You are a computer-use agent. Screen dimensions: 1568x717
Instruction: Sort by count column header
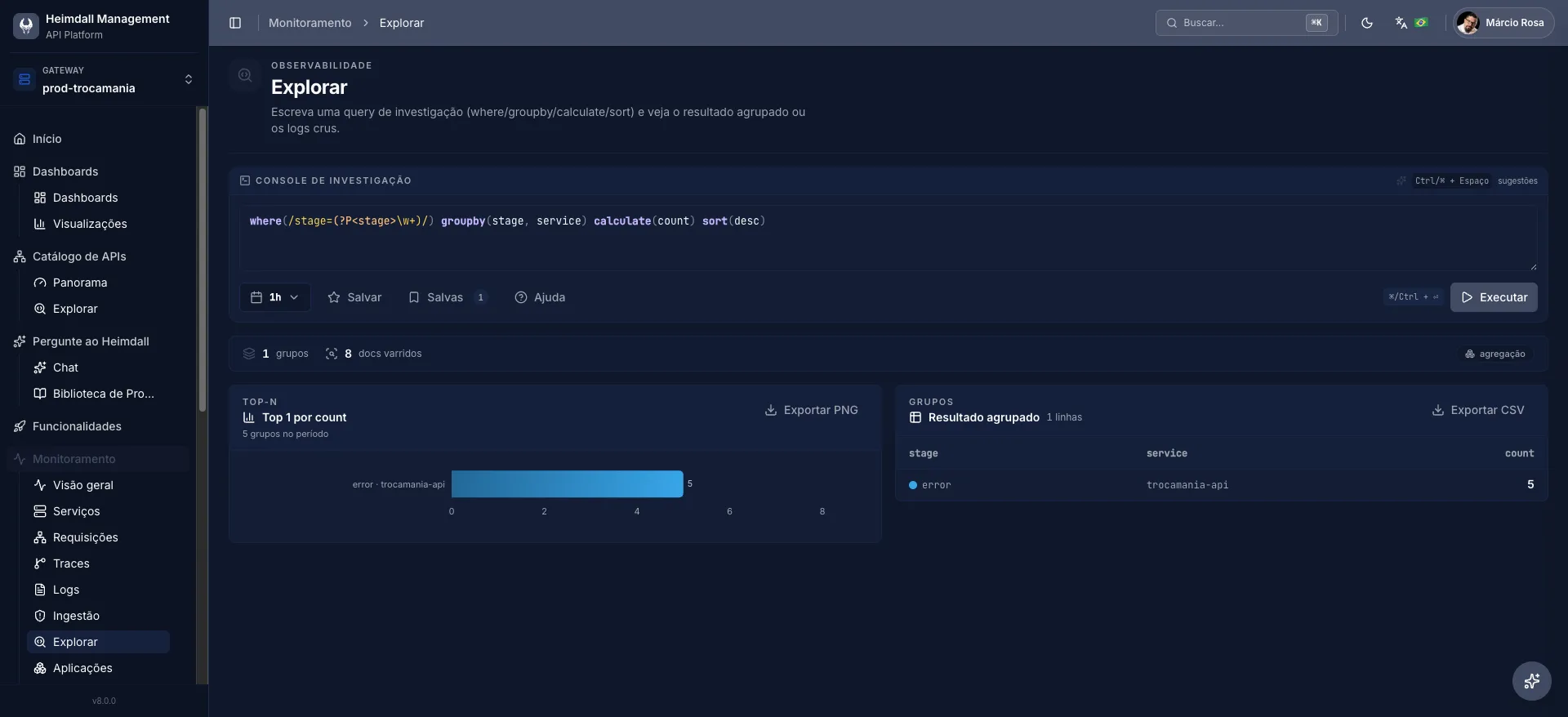tap(1519, 453)
